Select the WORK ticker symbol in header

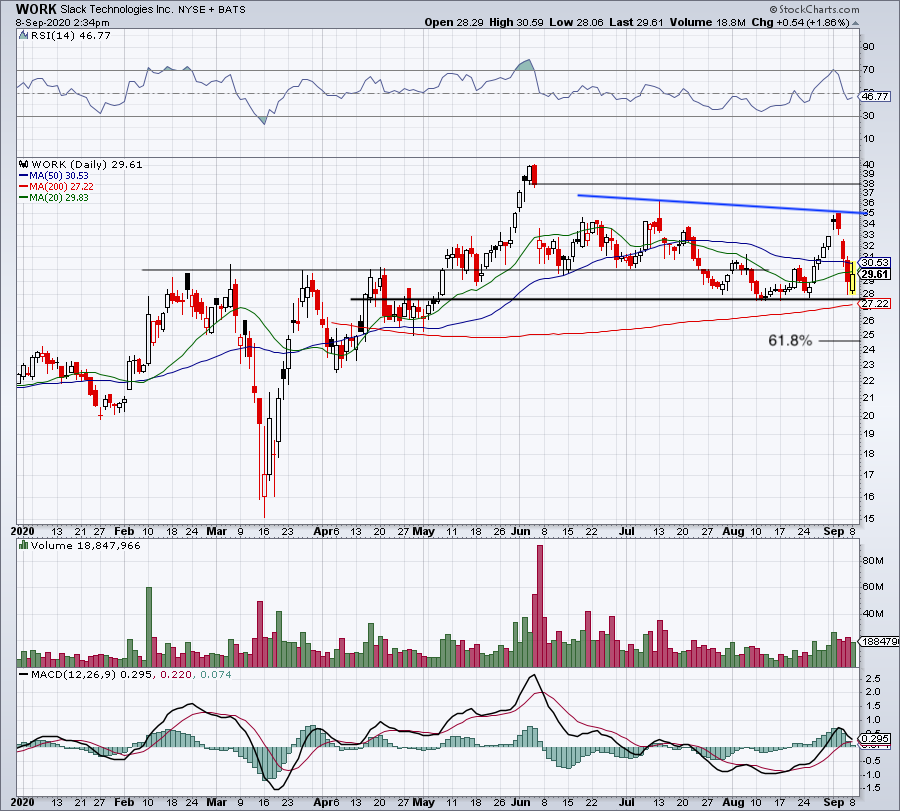(36, 9)
